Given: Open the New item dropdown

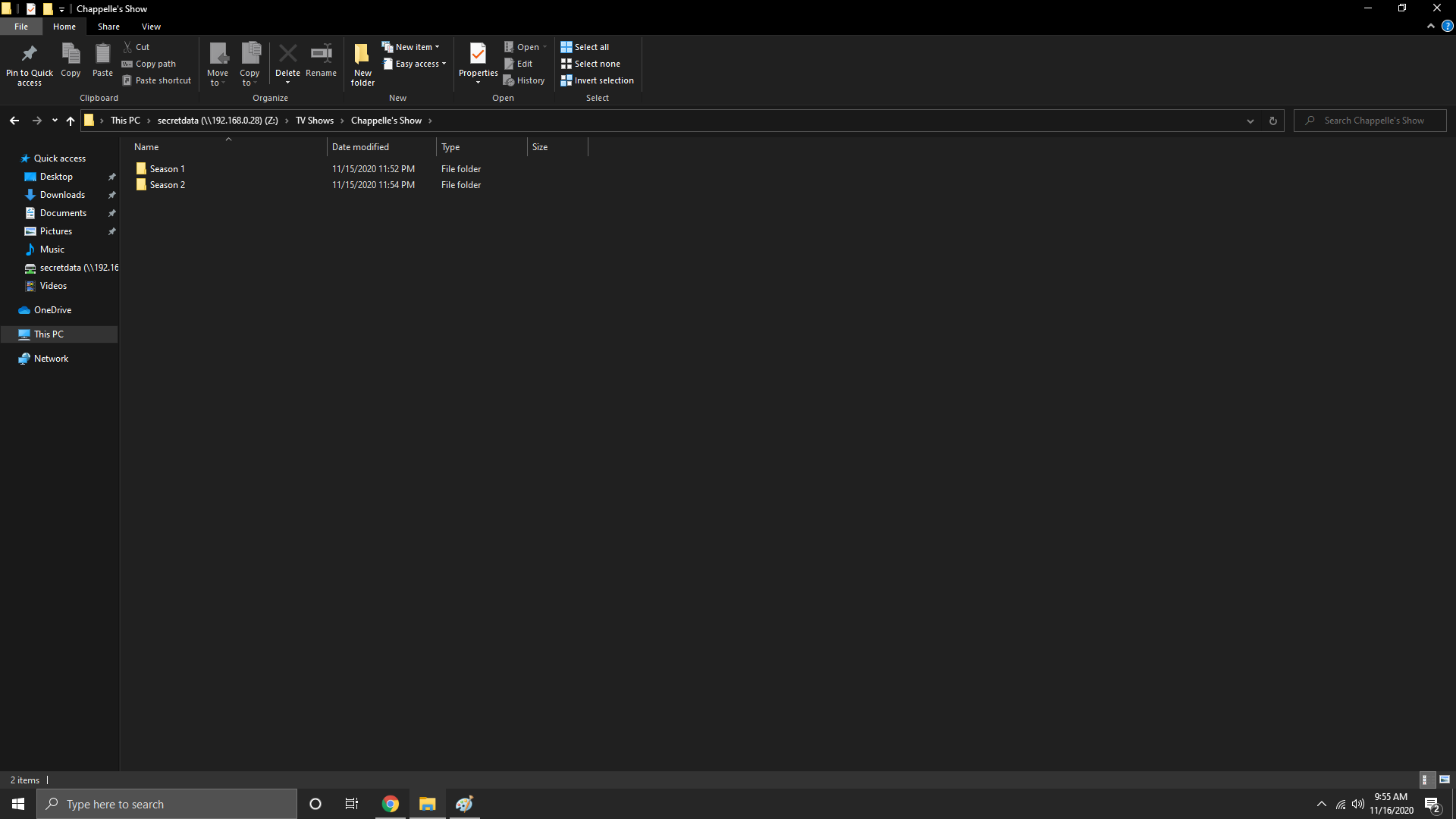Looking at the screenshot, I should click(410, 47).
